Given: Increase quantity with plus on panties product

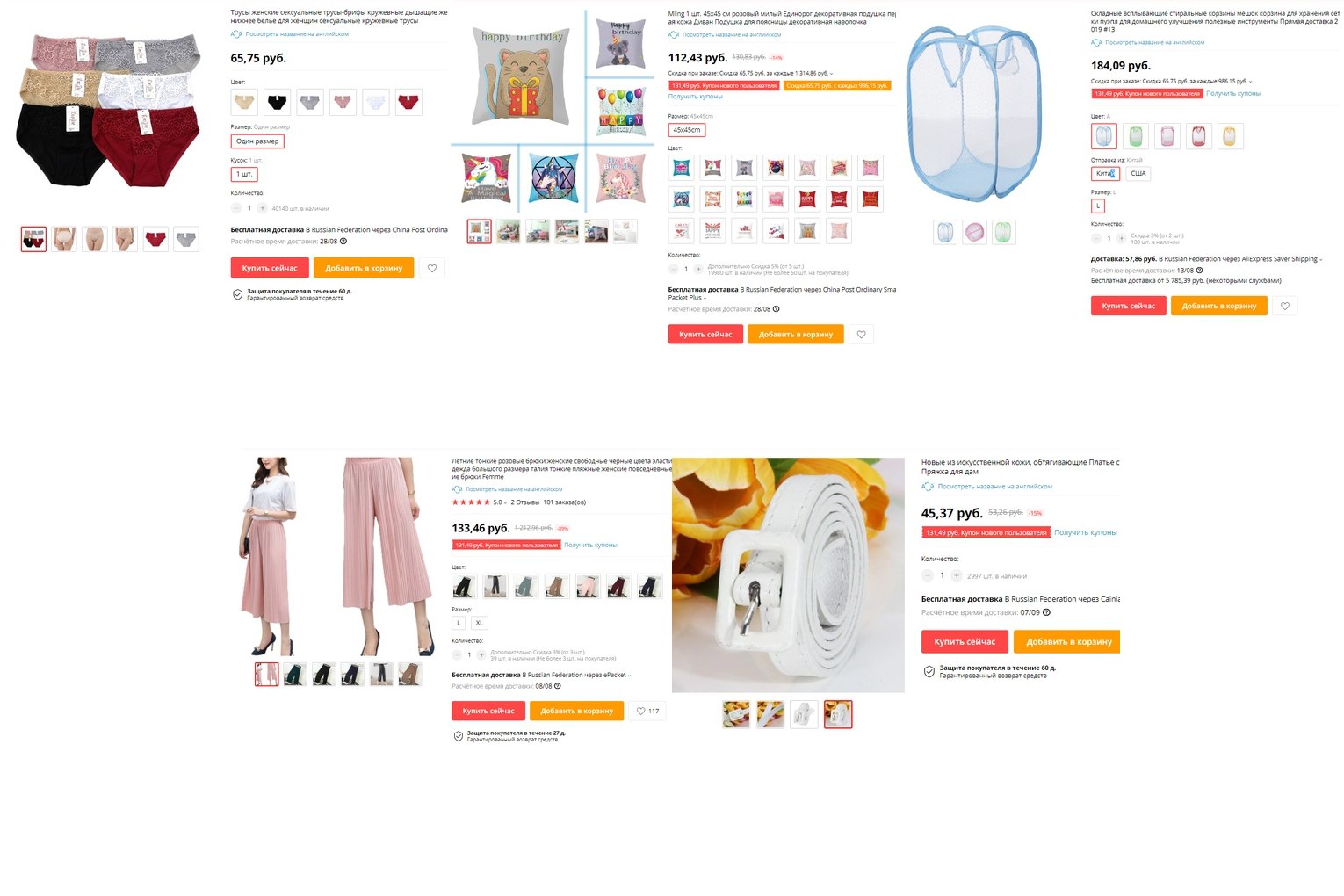Looking at the screenshot, I should (262, 208).
